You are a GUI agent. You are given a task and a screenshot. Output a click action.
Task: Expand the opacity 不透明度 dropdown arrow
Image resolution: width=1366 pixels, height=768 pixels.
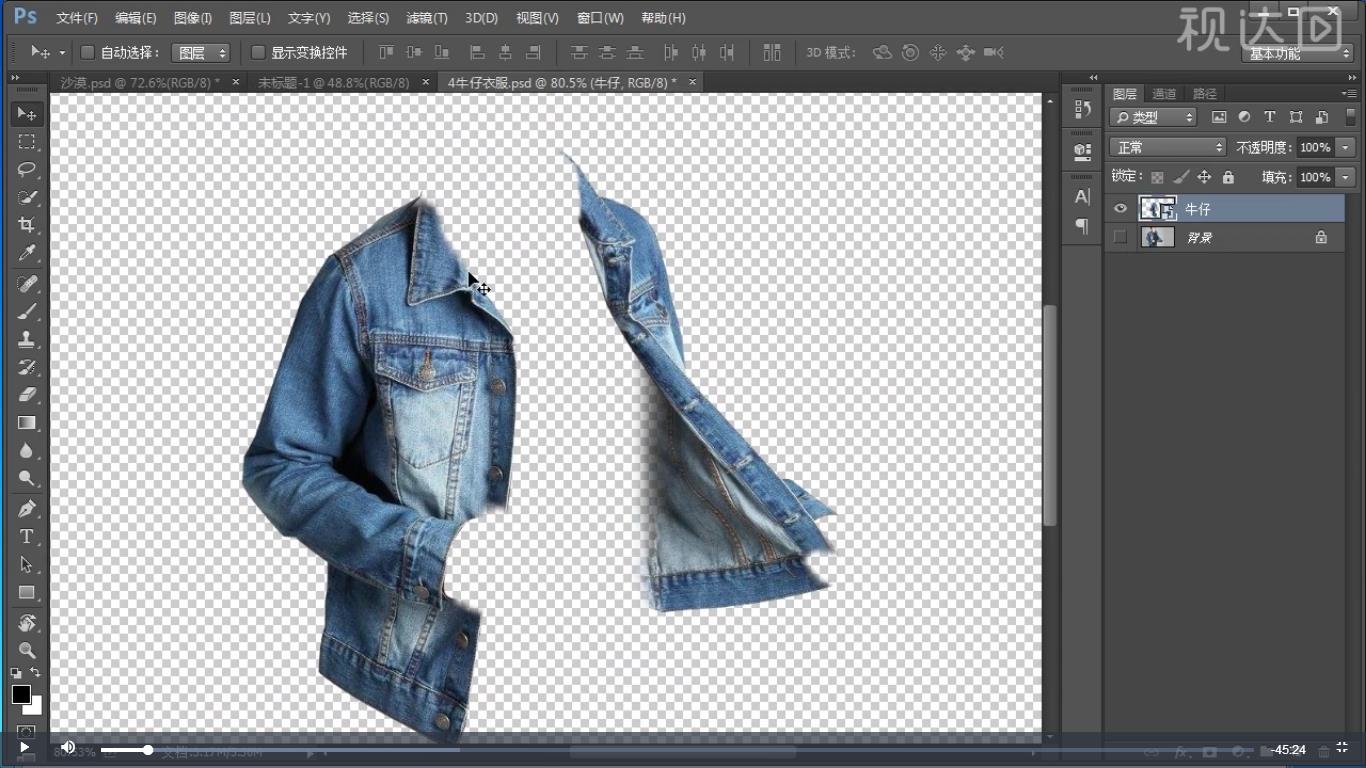click(x=1345, y=147)
